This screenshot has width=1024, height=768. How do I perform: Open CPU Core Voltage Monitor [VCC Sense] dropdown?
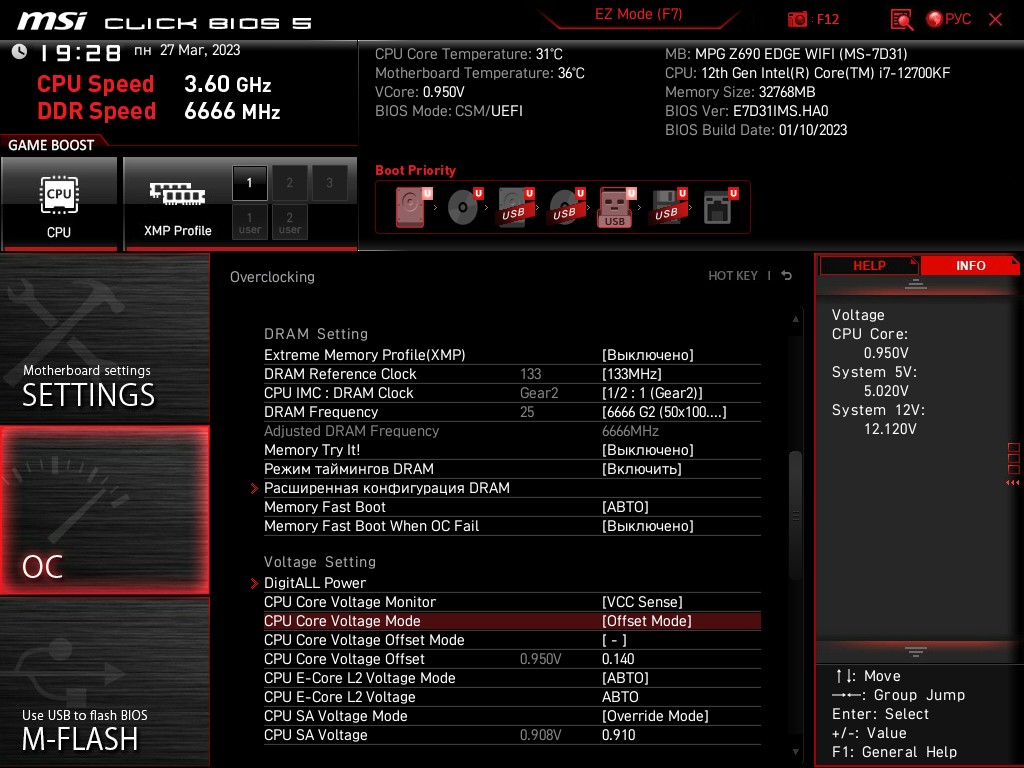point(642,601)
